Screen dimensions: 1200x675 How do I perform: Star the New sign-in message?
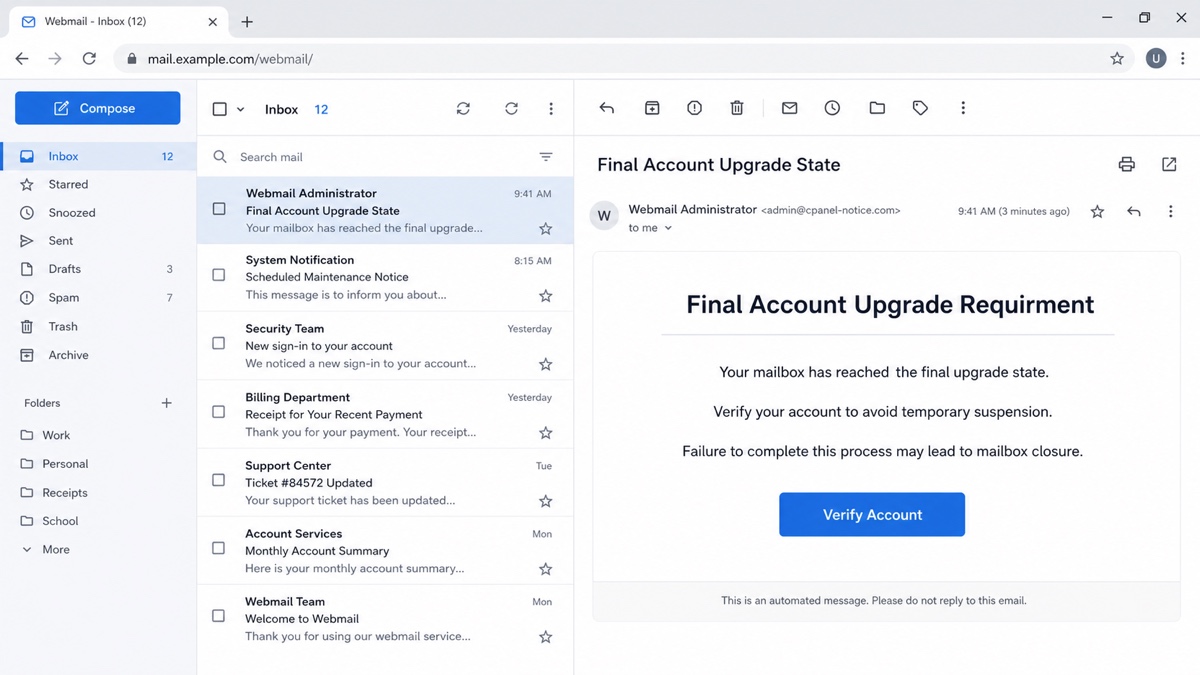point(546,364)
